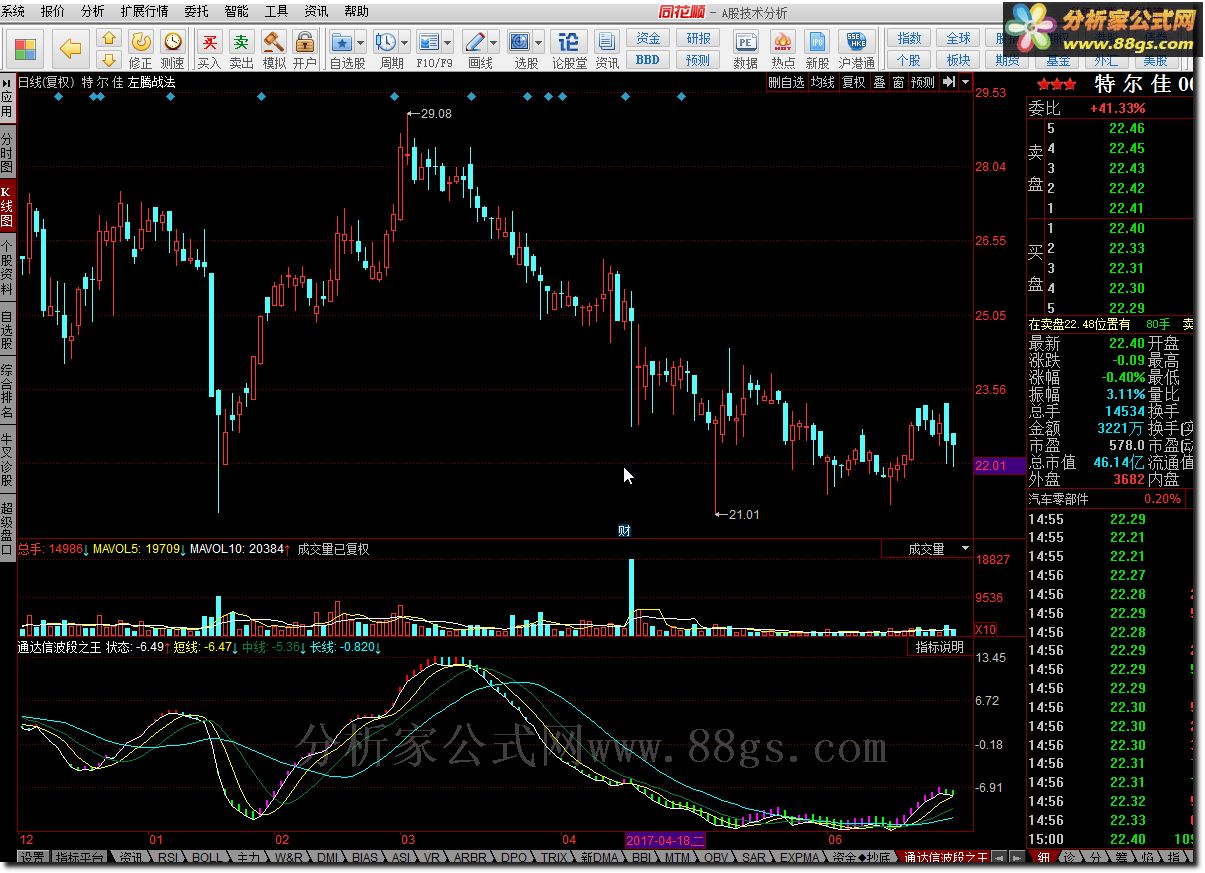This screenshot has width=1205, height=873.
Task: Open the 新股 IPO icon
Action: [817, 48]
